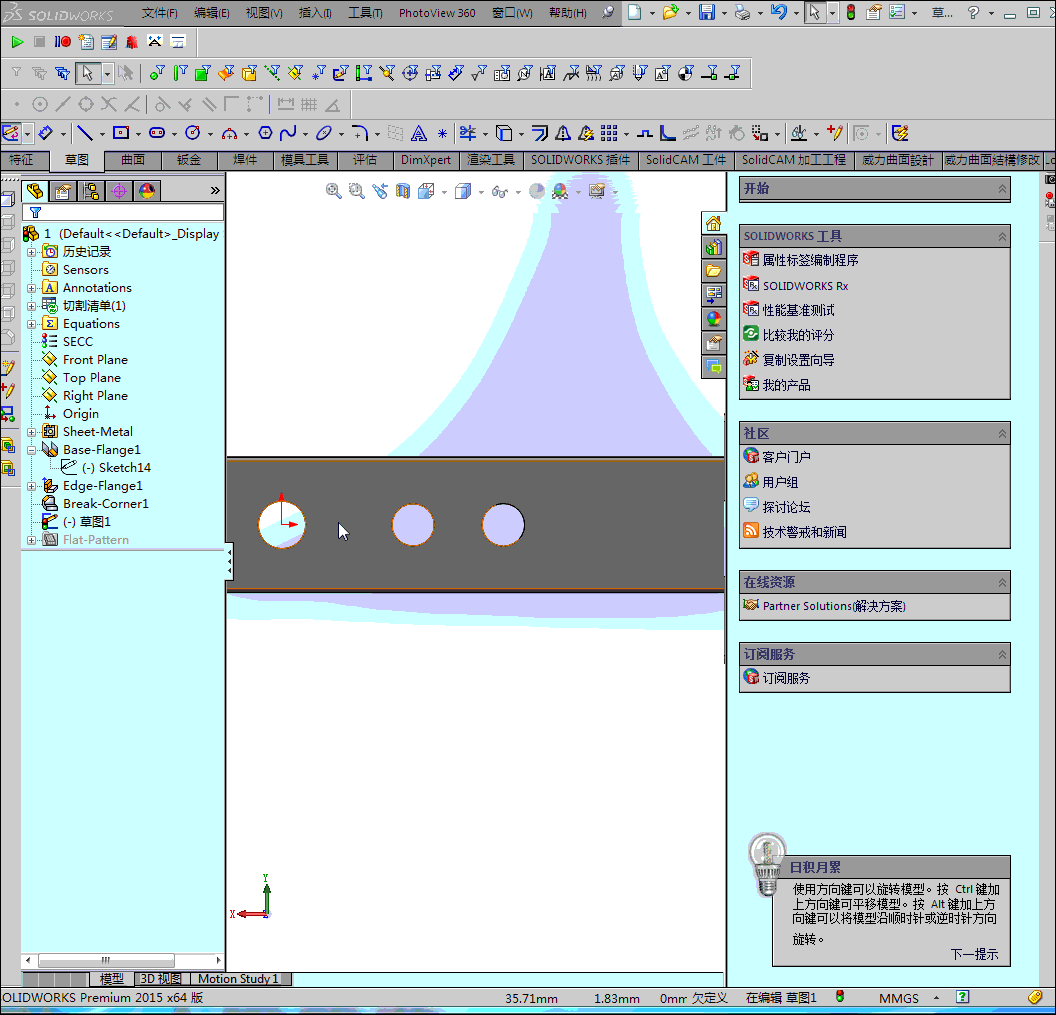Select the Centerpoint Arc tool
This screenshot has width=1056, height=1015.
click(x=229, y=133)
